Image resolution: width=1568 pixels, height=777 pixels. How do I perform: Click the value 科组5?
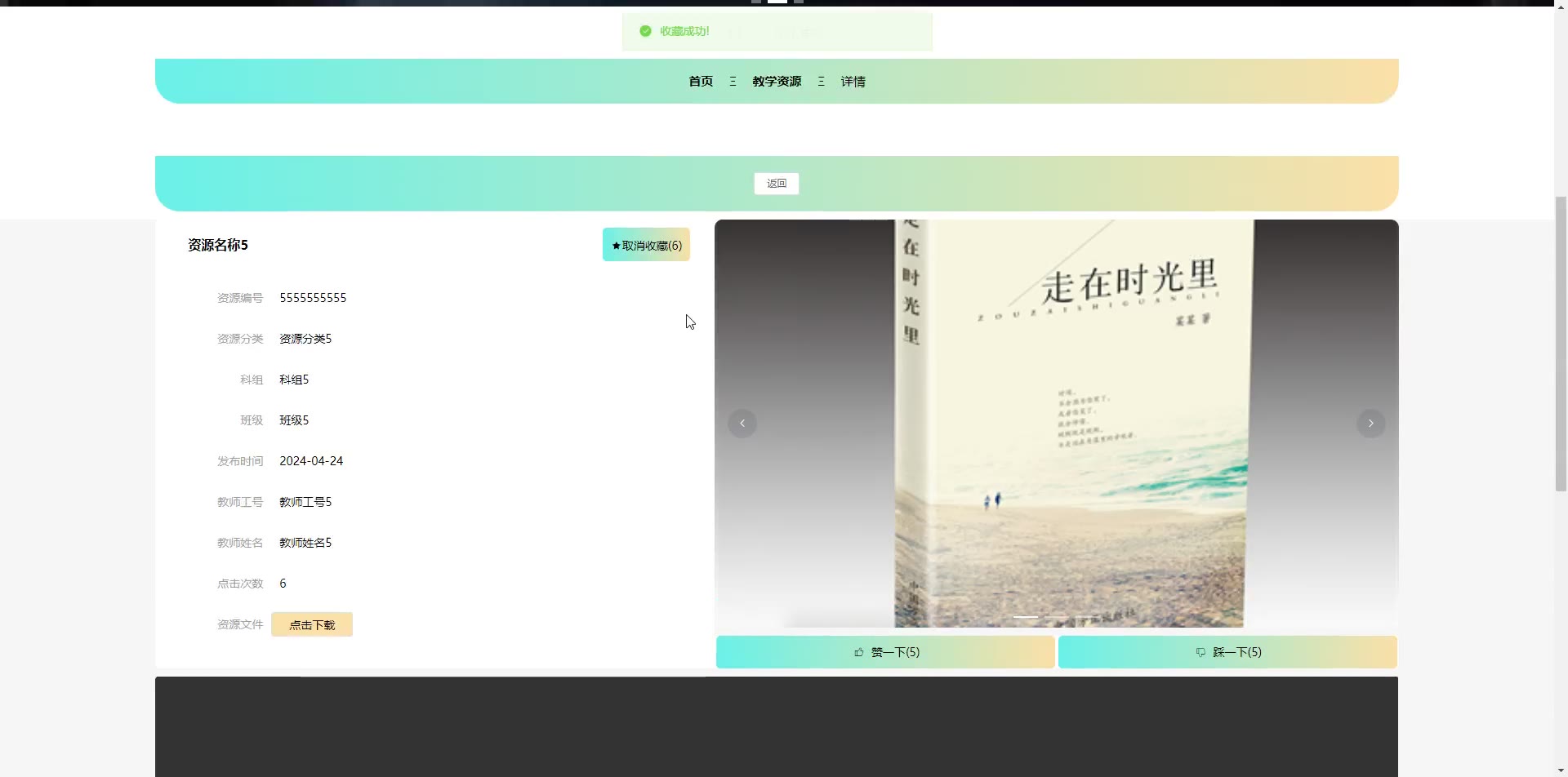pos(294,380)
